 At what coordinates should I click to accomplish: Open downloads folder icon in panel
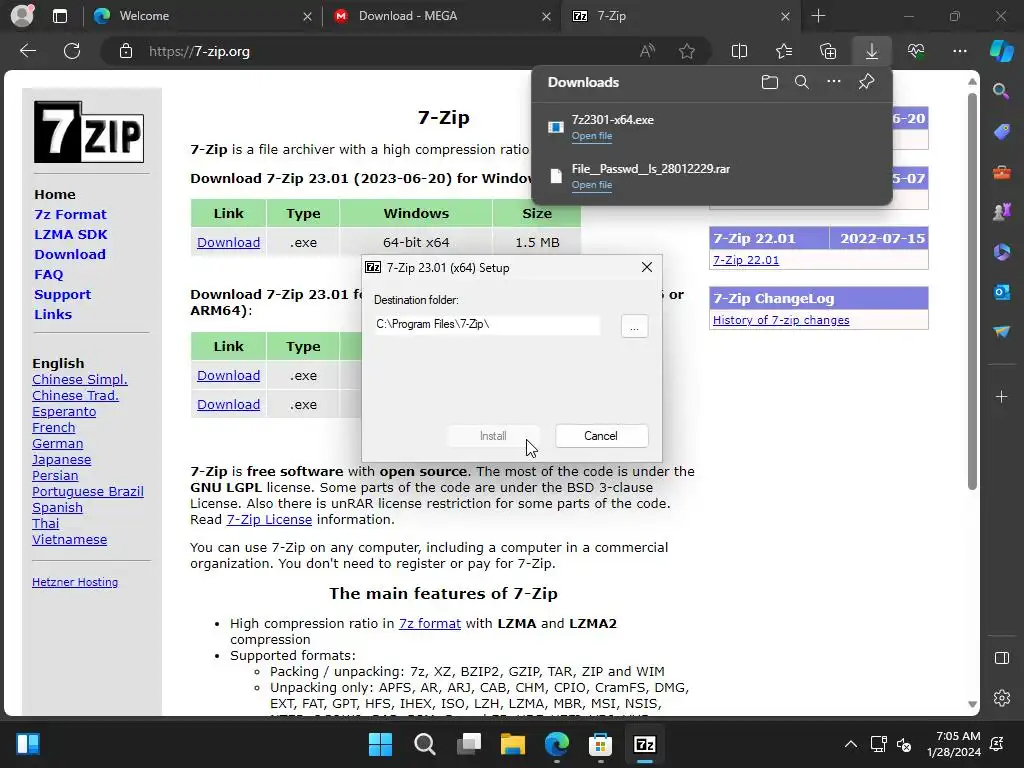pos(769,82)
